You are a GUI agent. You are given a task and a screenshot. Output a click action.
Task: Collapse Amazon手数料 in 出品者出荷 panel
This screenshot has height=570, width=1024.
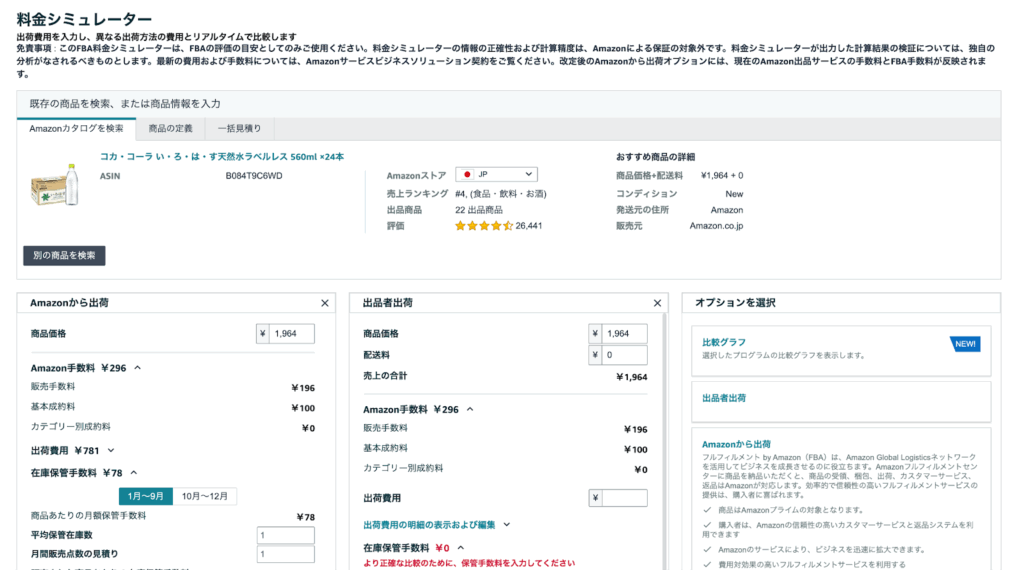pos(470,409)
